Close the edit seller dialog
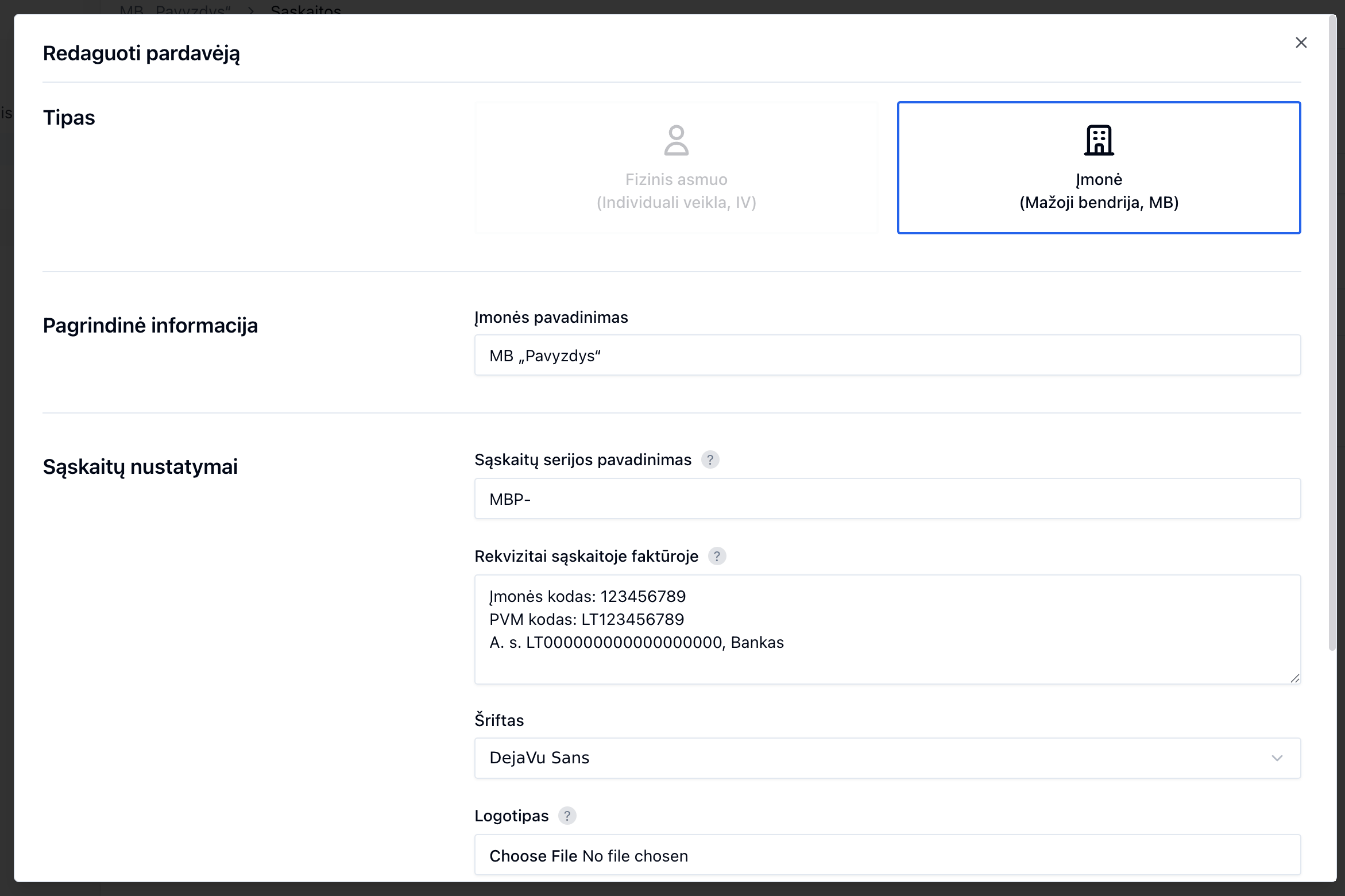Screen dimensions: 1345x896 [x=1301, y=43]
